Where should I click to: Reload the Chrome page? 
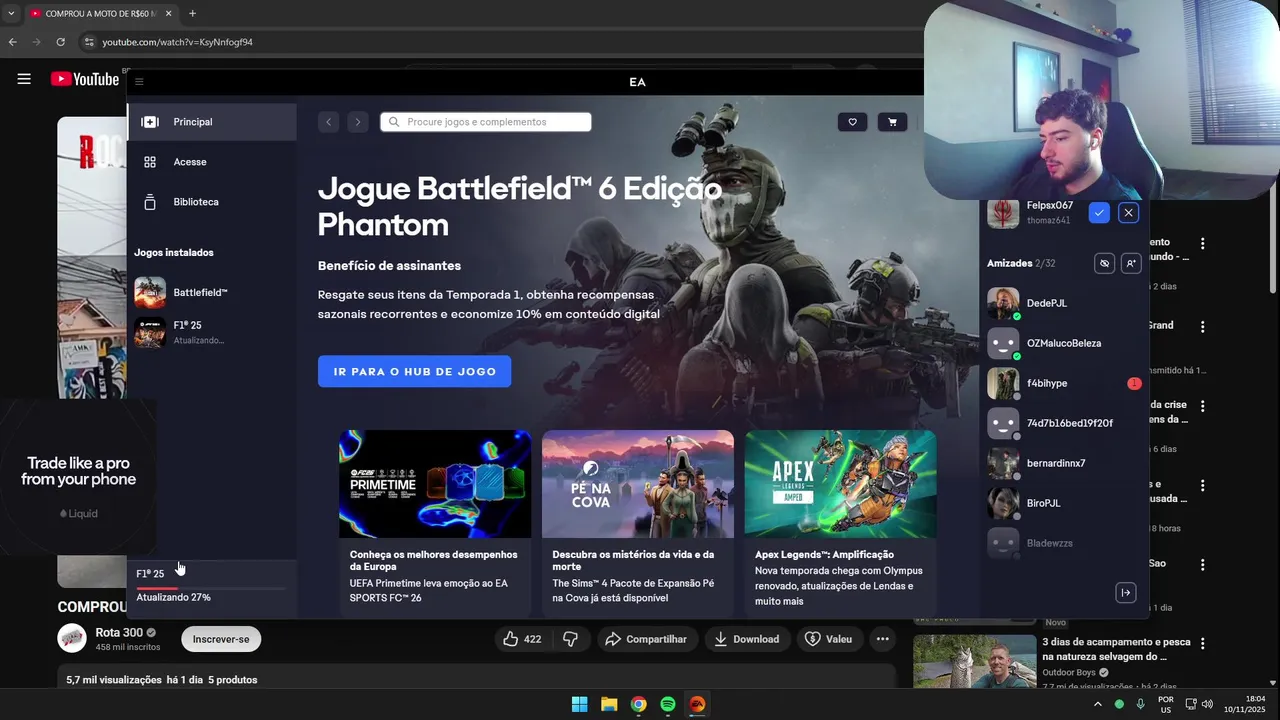60,42
